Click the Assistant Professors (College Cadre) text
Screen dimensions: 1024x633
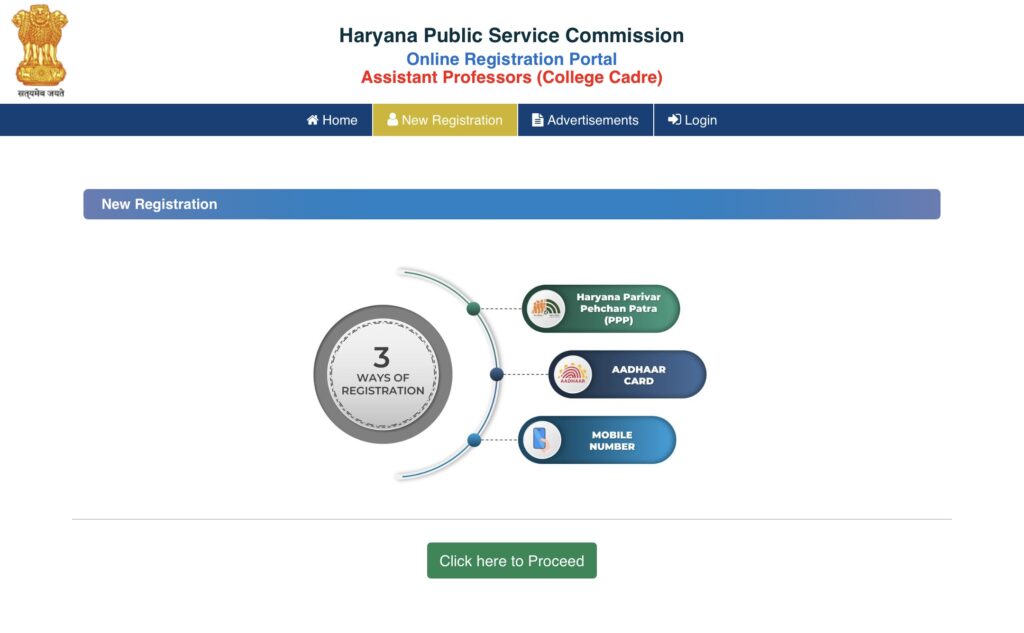511,77
